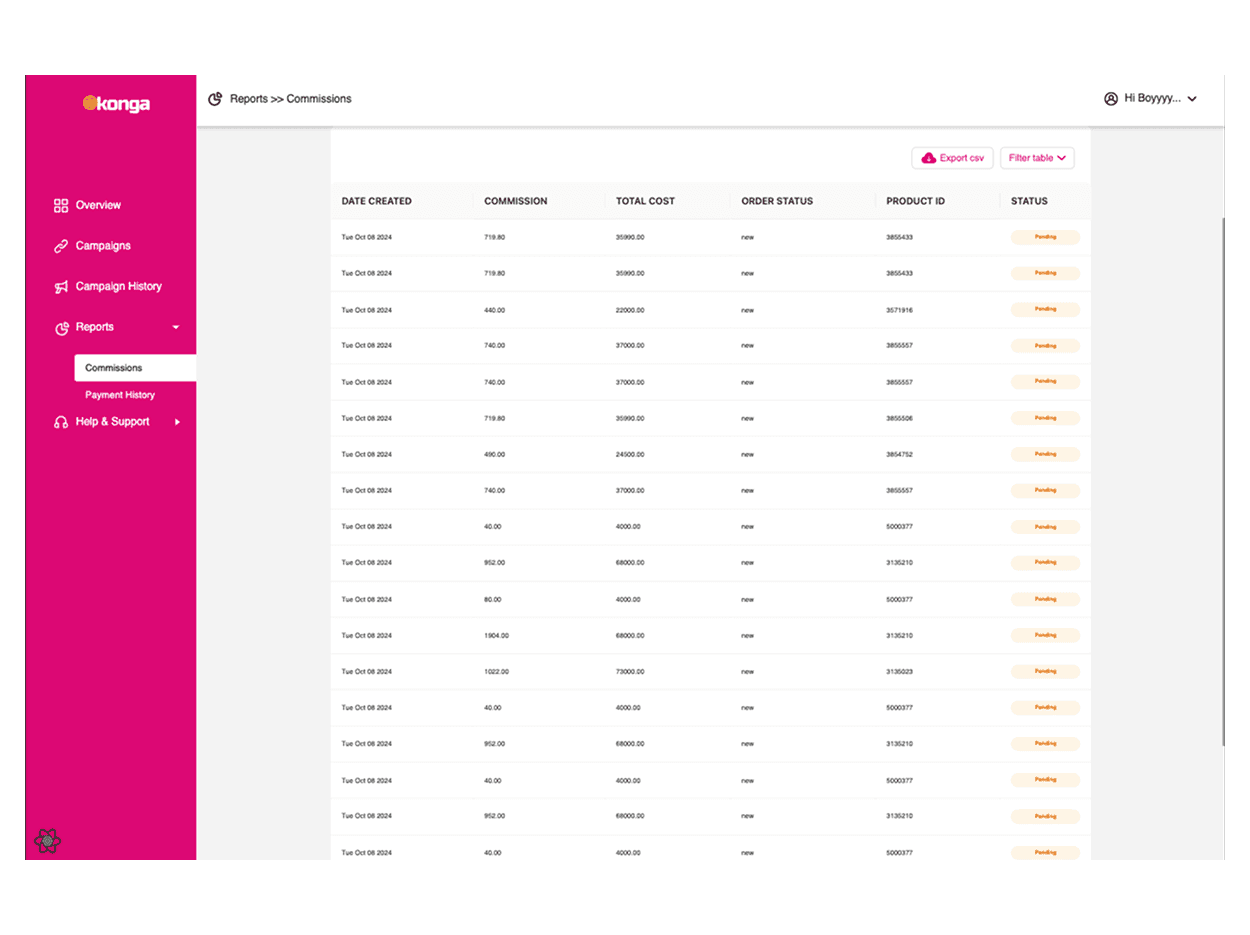Click the Overview grid icon
Viewport: 1250px width, 935px height.
tap(61, 205)
